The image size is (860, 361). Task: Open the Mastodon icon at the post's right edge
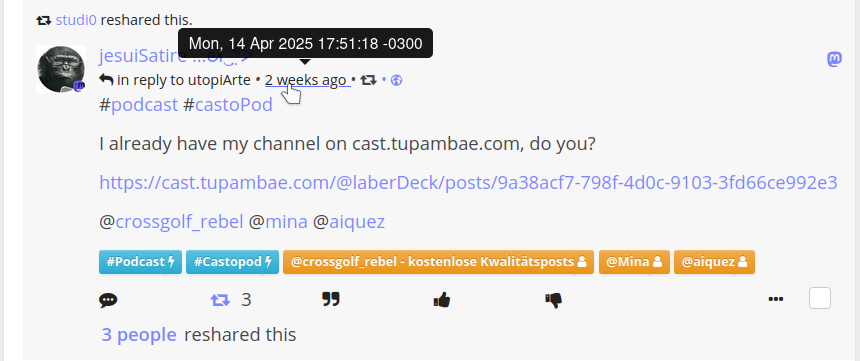click(834, 59)
